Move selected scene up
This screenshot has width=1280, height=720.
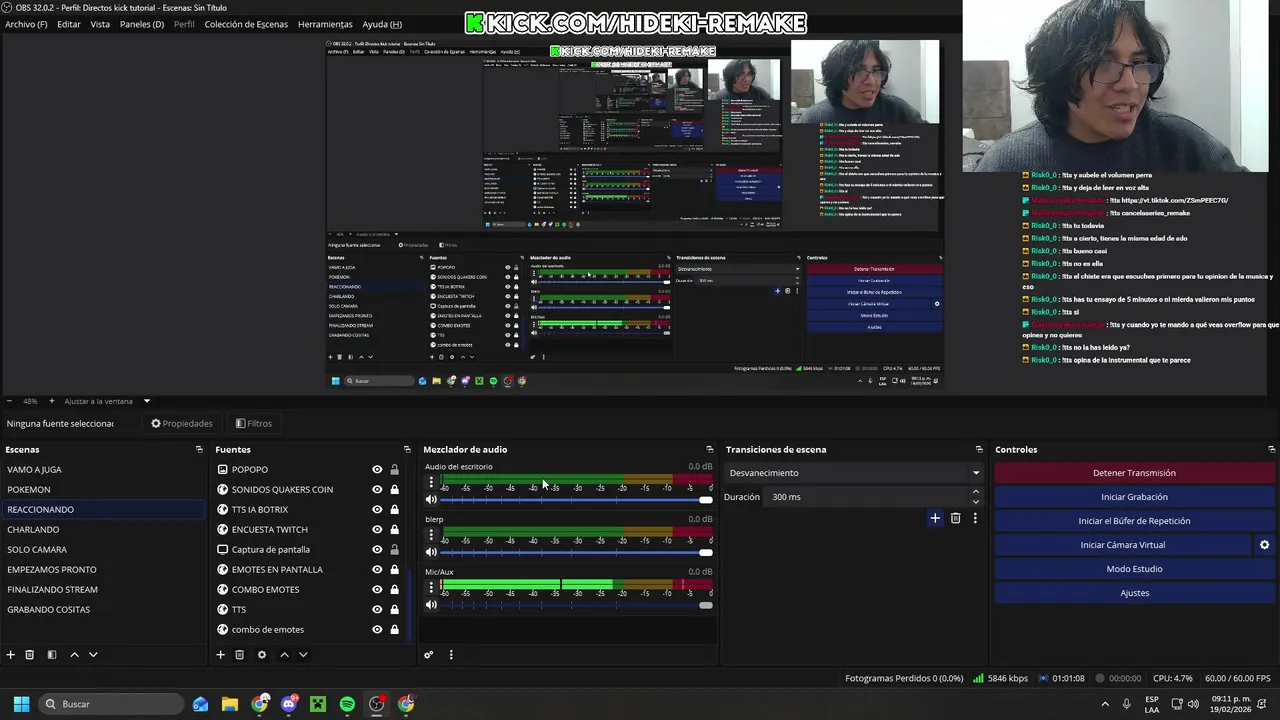tap(74, 655)
